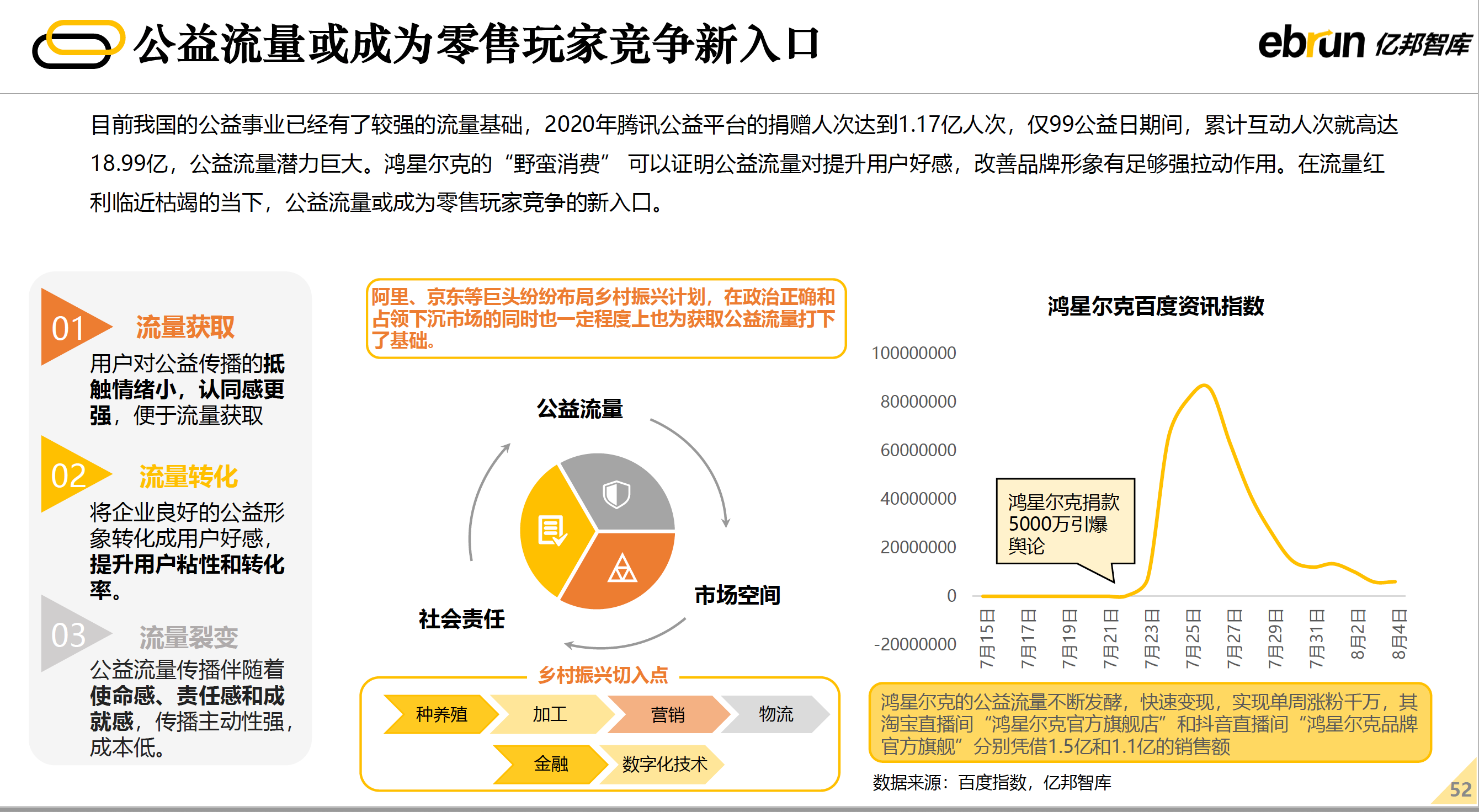Click the orange-outlined box about 阿里、京东 rural plans
Viewport: 1479px width, 812px height.
[606, 318]
